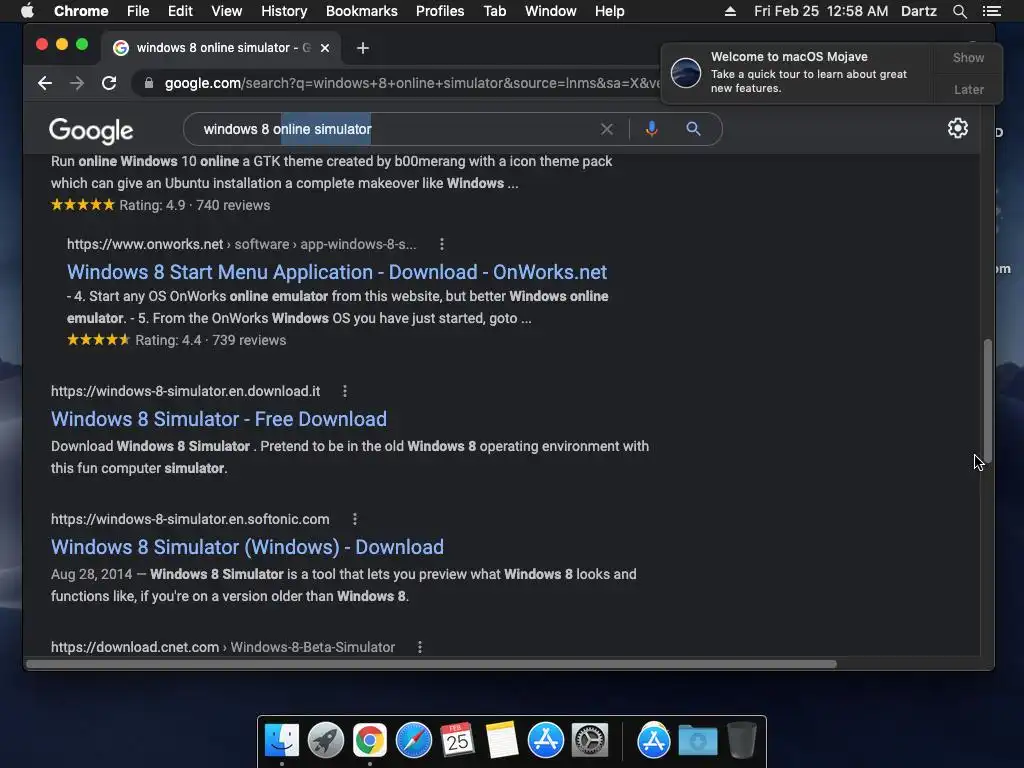This screenshot has height=768, width=1024.
Task: Click the 'Rating: 4.4 · 739 reviews' text
Action: tap(210, 340)
